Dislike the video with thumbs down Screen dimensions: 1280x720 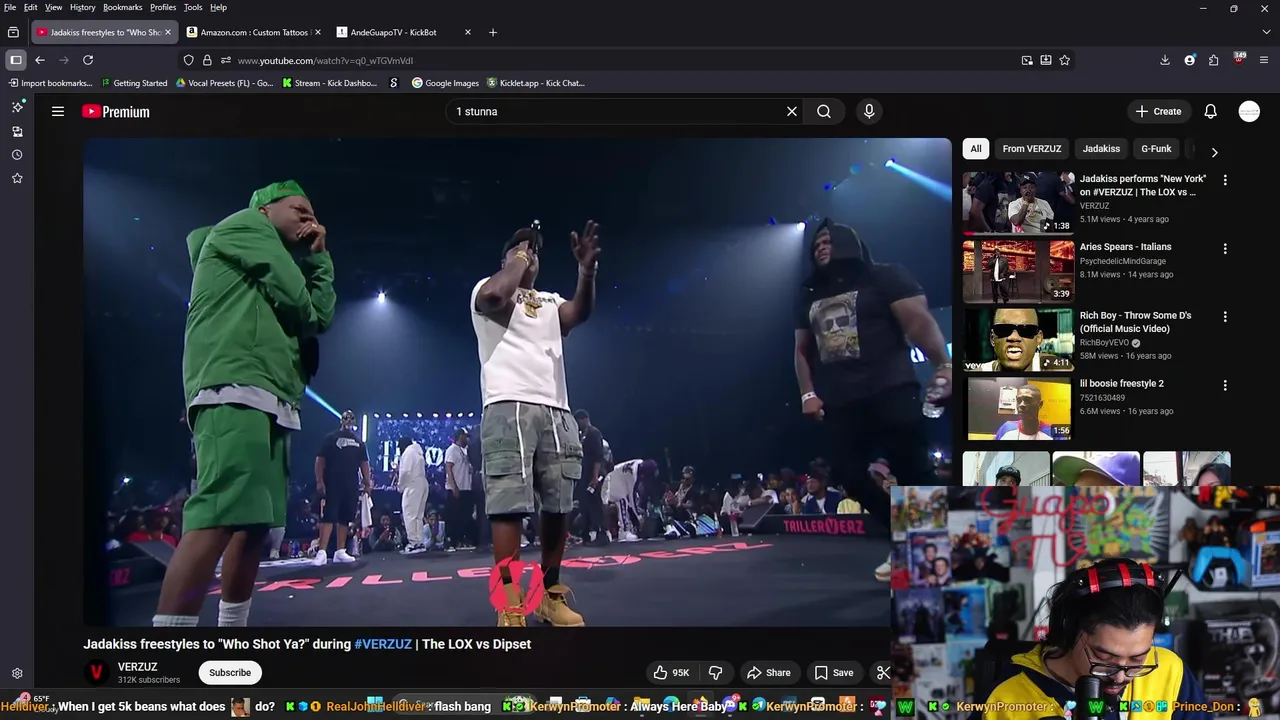click(716, 673)
